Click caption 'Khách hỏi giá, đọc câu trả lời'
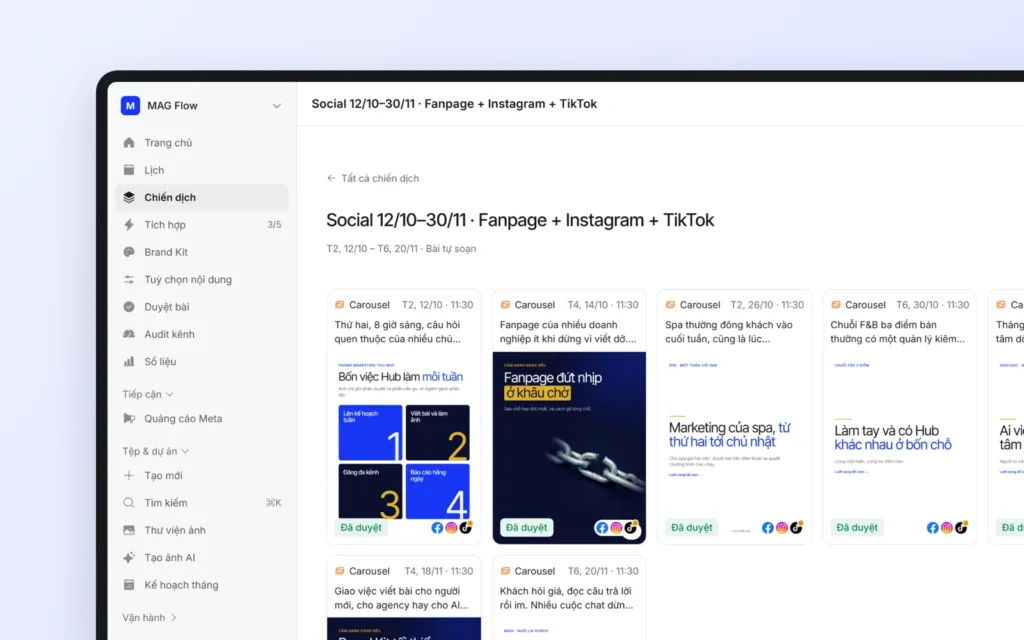This screenshot has height=640, width=1024. pos(566,591)
